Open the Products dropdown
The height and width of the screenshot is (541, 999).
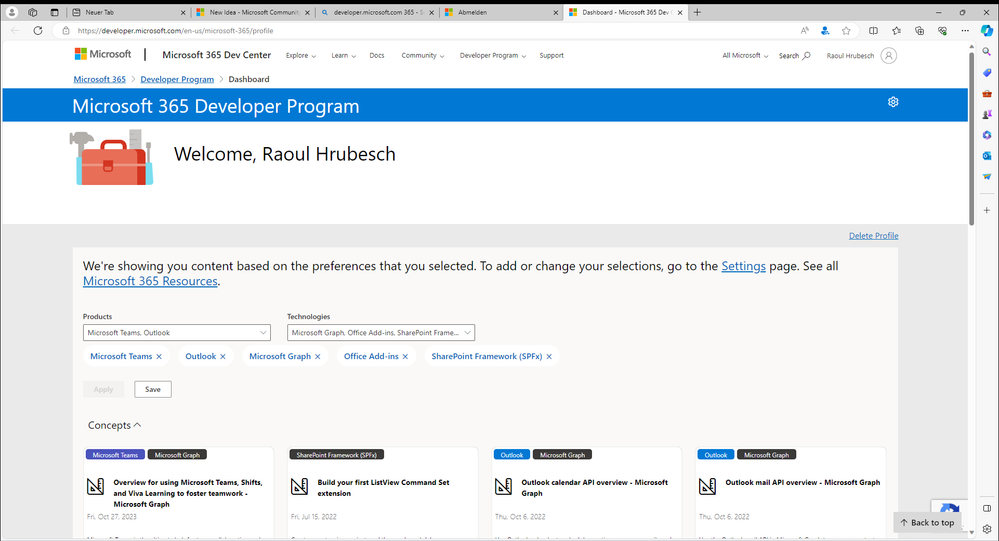point(176,333)
